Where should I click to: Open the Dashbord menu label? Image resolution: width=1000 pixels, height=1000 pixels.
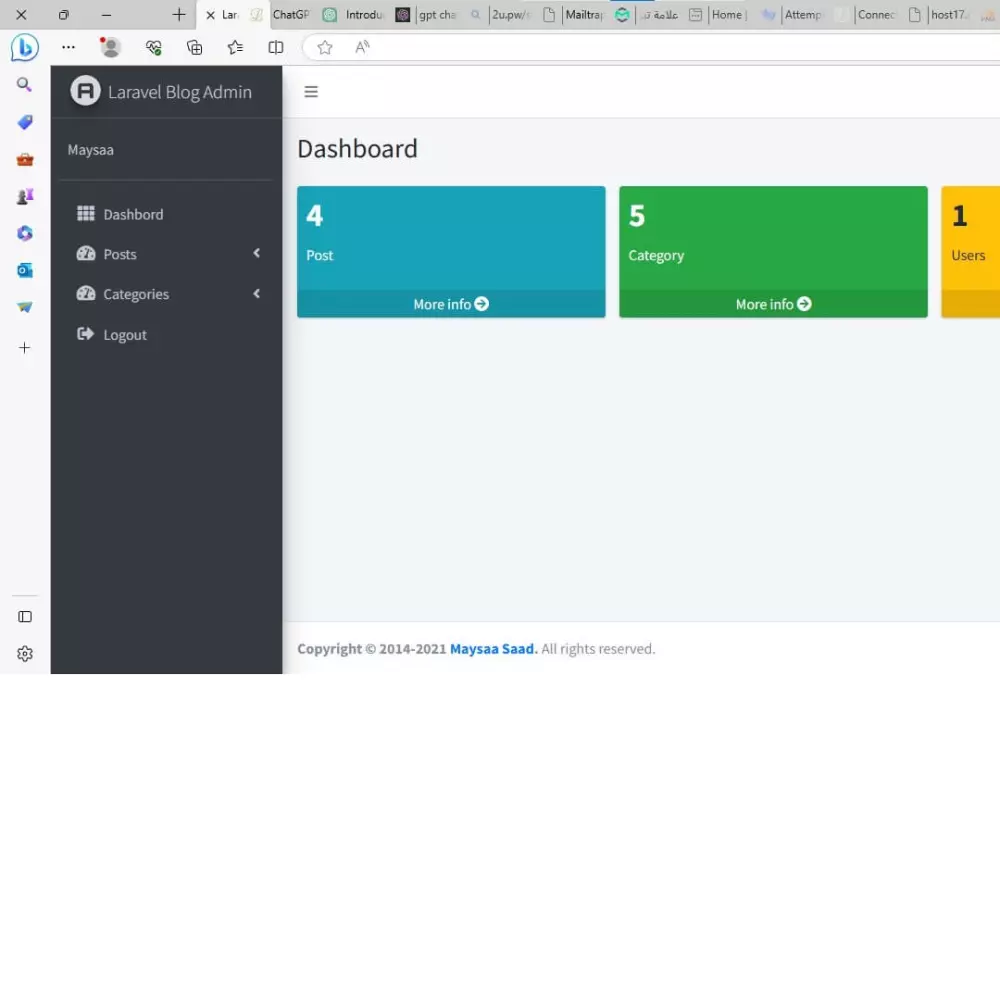coord(133,215)
